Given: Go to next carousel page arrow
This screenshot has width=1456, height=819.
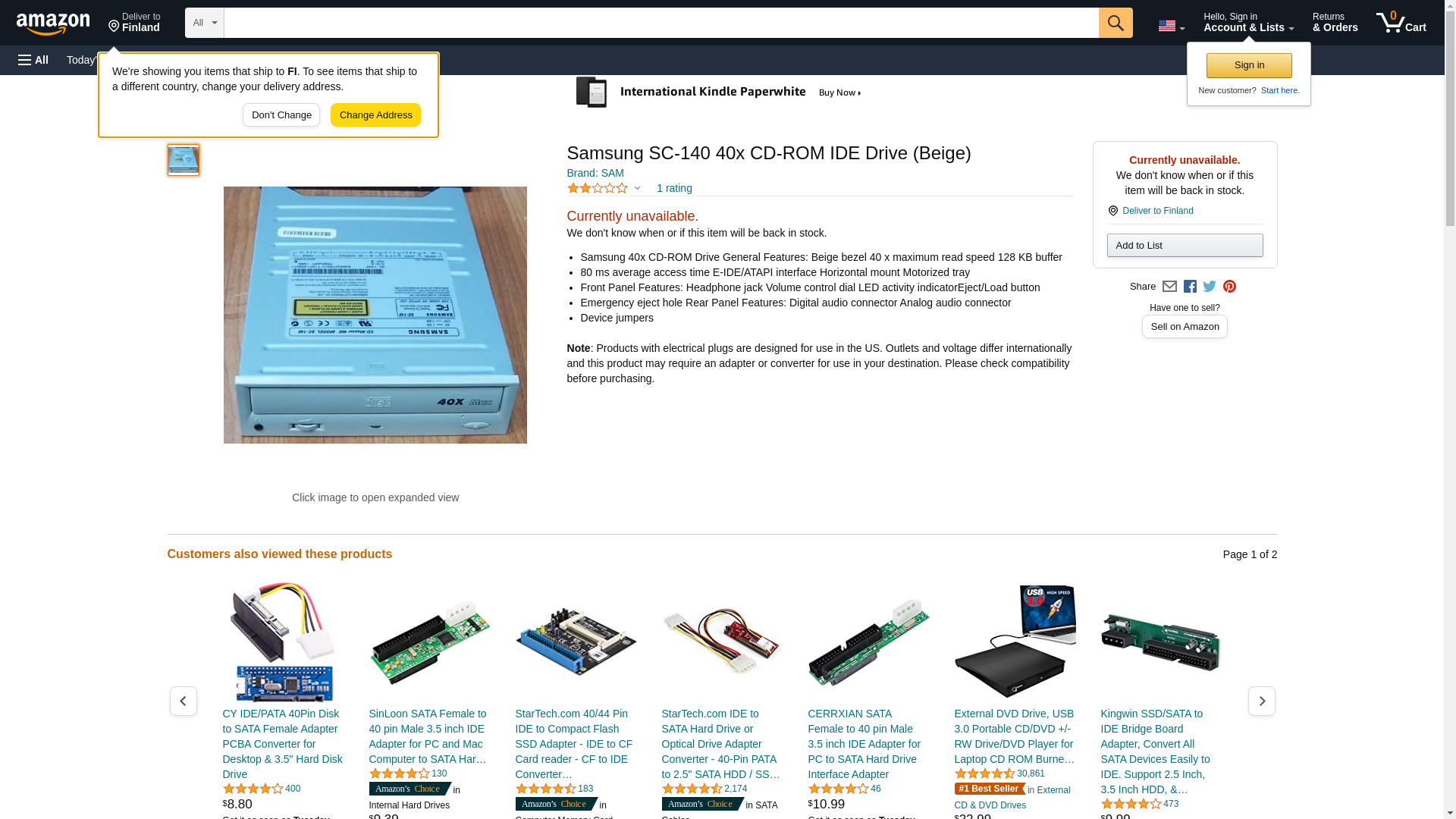Looking at the screenshot, I should (x=1261, y=701).
